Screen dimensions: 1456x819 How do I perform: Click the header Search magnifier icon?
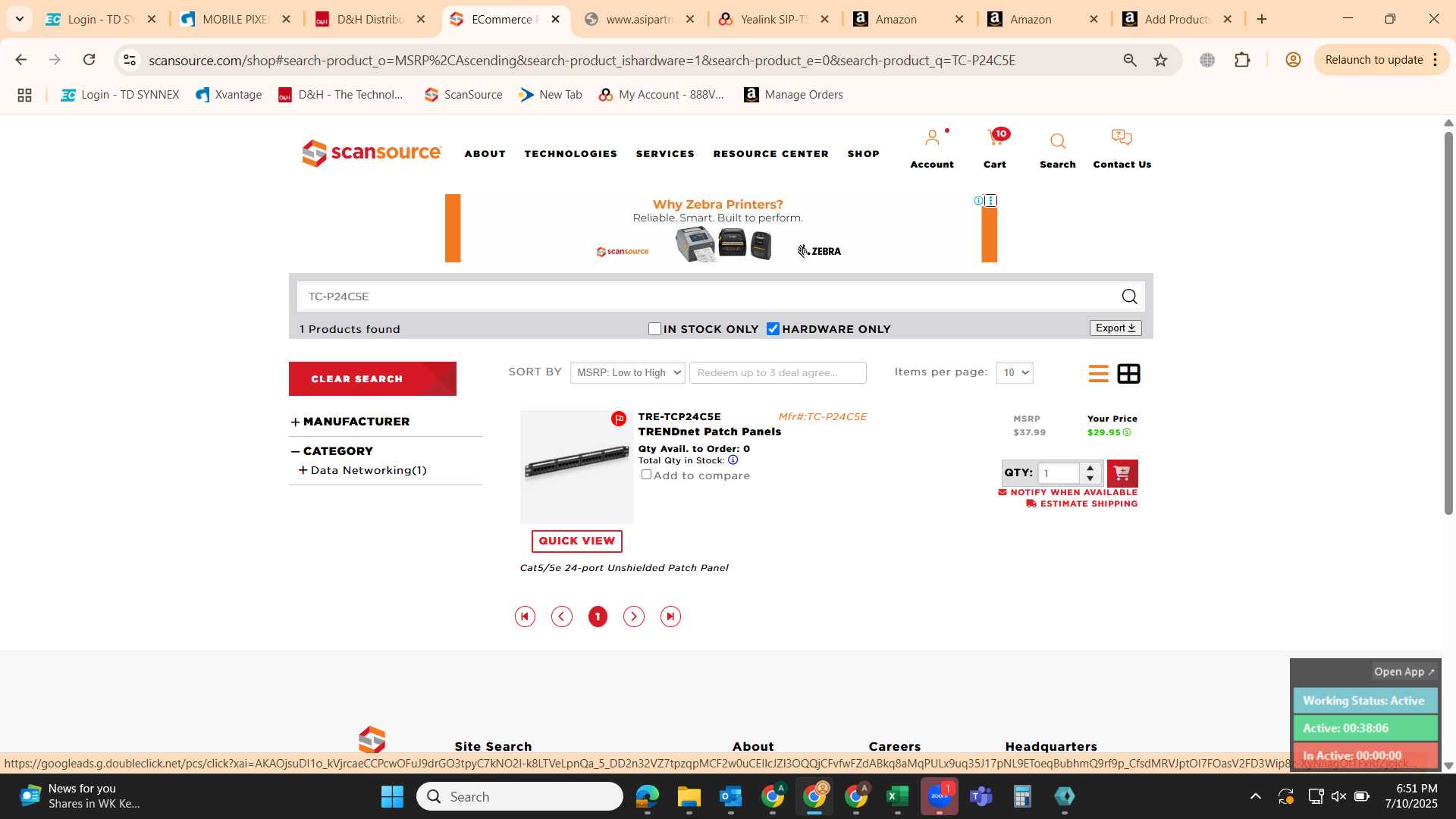pyautogui.click(x=1058, y=141)
